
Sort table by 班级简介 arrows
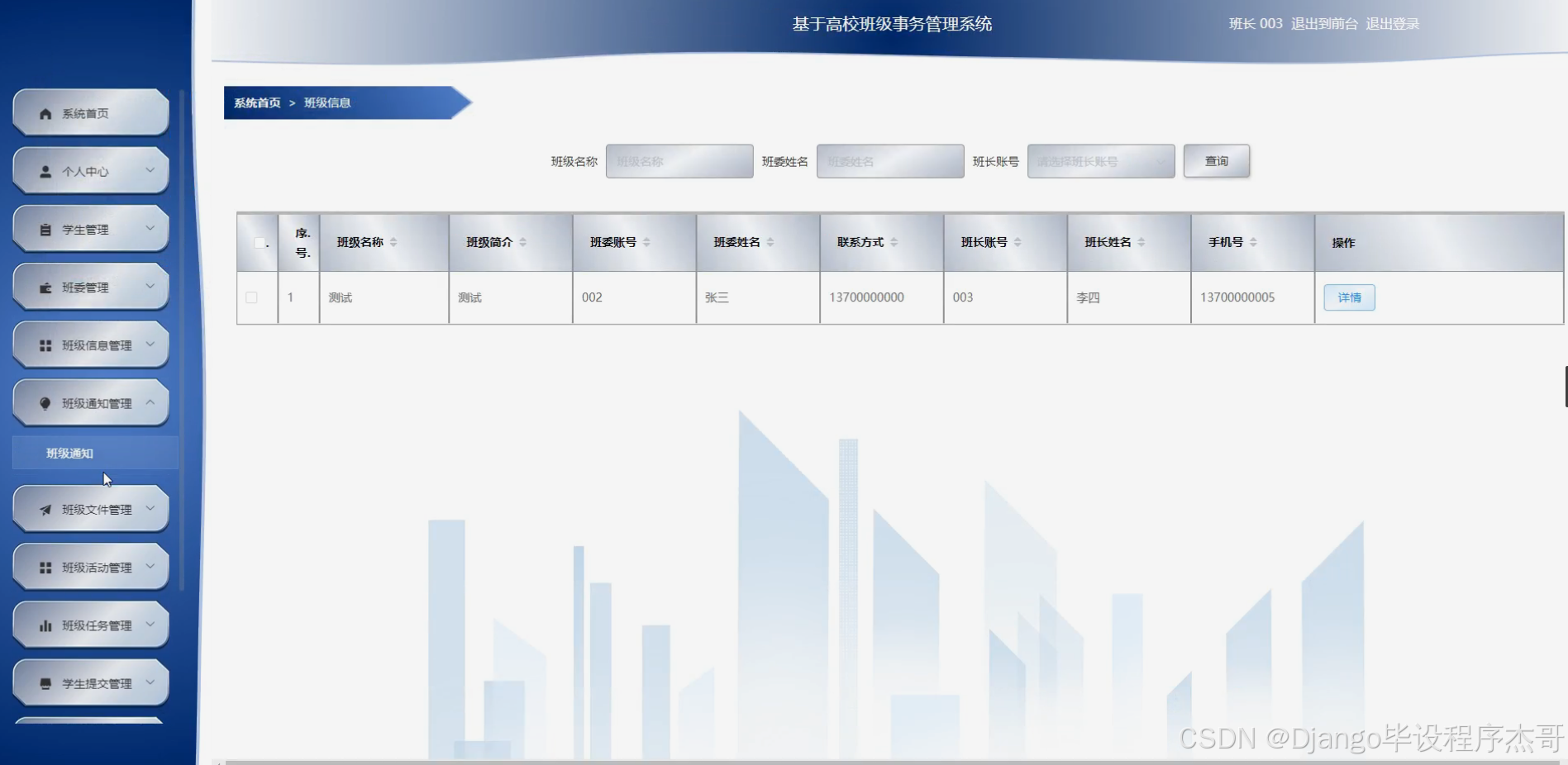coord(522,242)
